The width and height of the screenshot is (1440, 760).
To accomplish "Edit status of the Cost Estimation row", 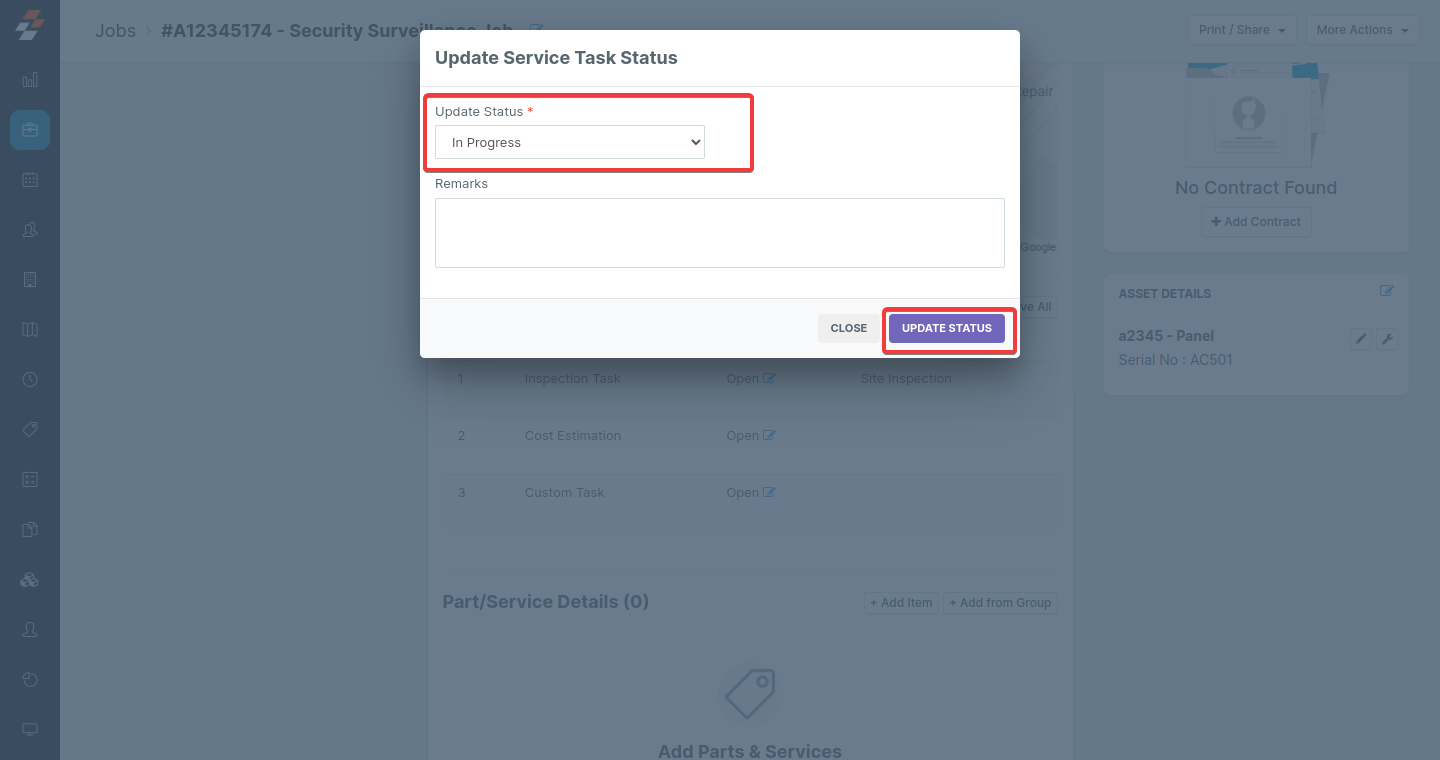I will [769, 435].
